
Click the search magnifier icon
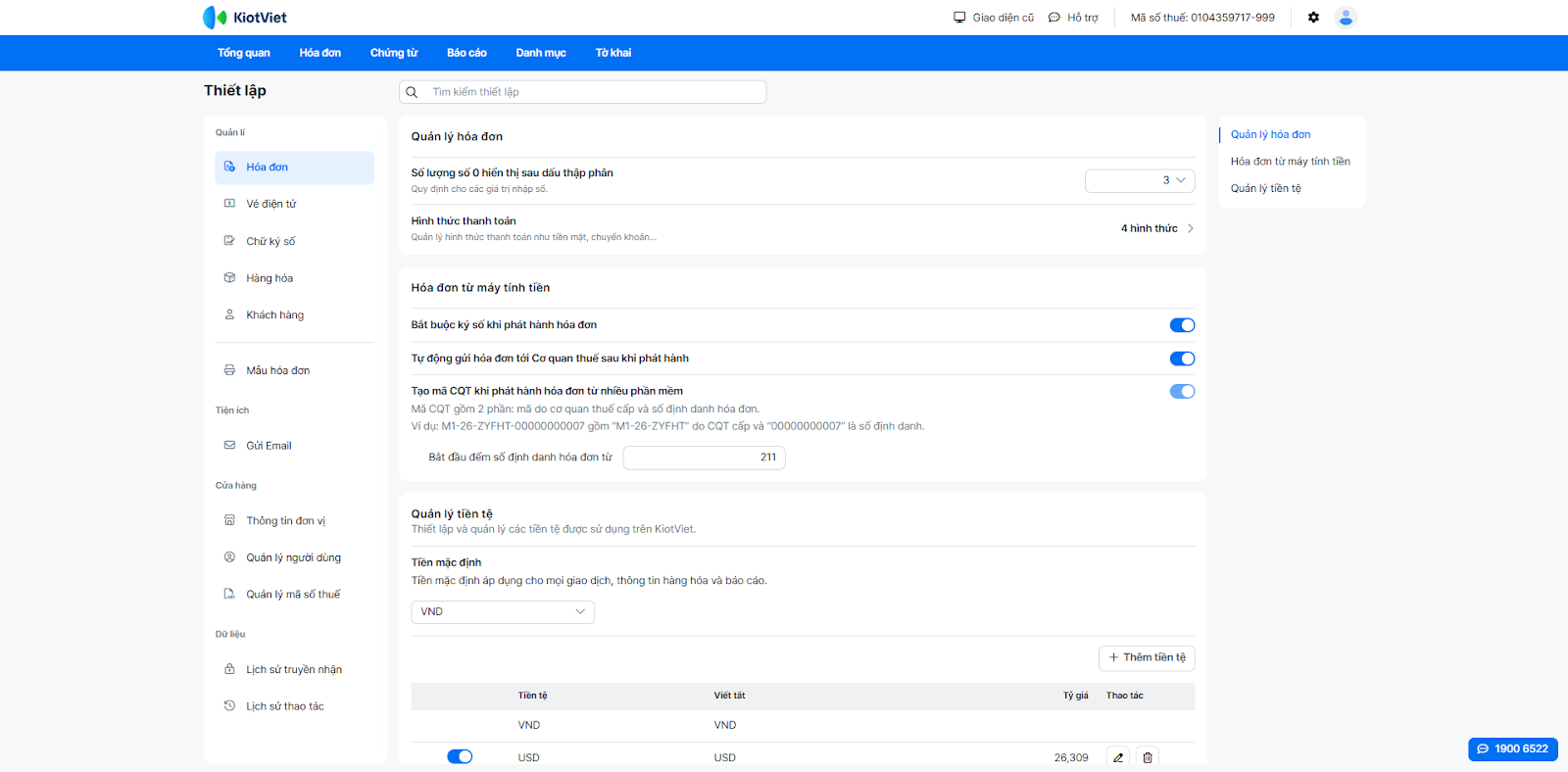coord(413,92)
